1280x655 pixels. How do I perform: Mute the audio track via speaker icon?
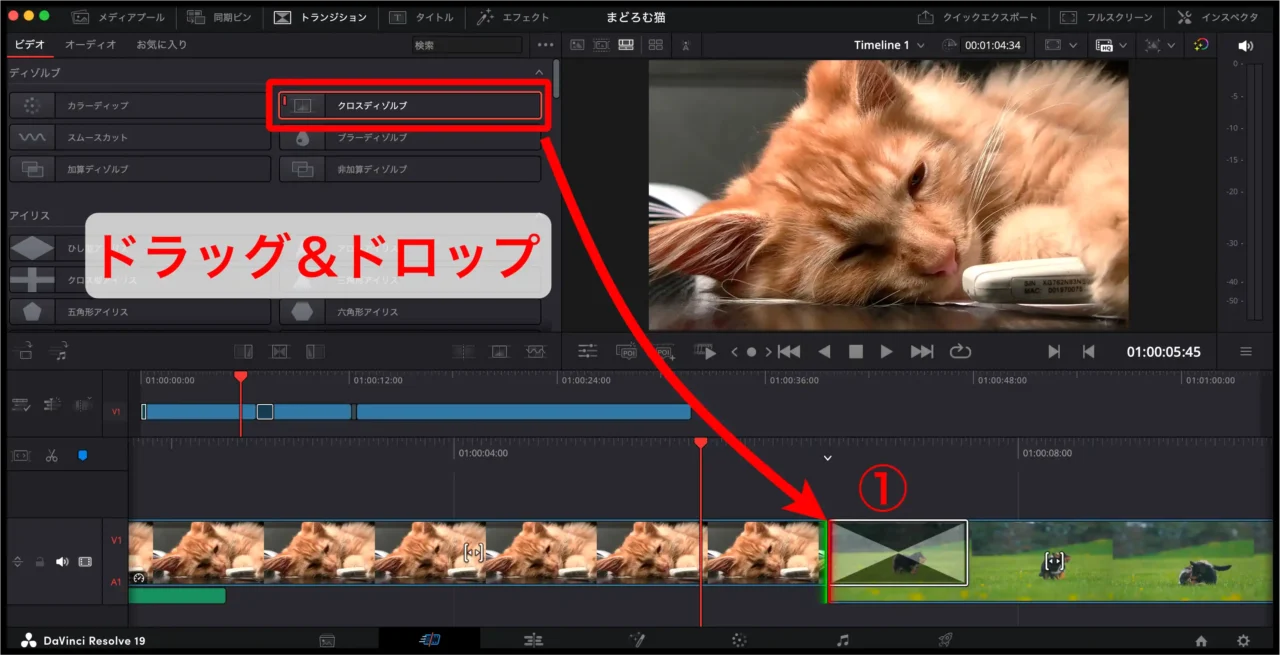pyautogui.click(x=62, y=560)
